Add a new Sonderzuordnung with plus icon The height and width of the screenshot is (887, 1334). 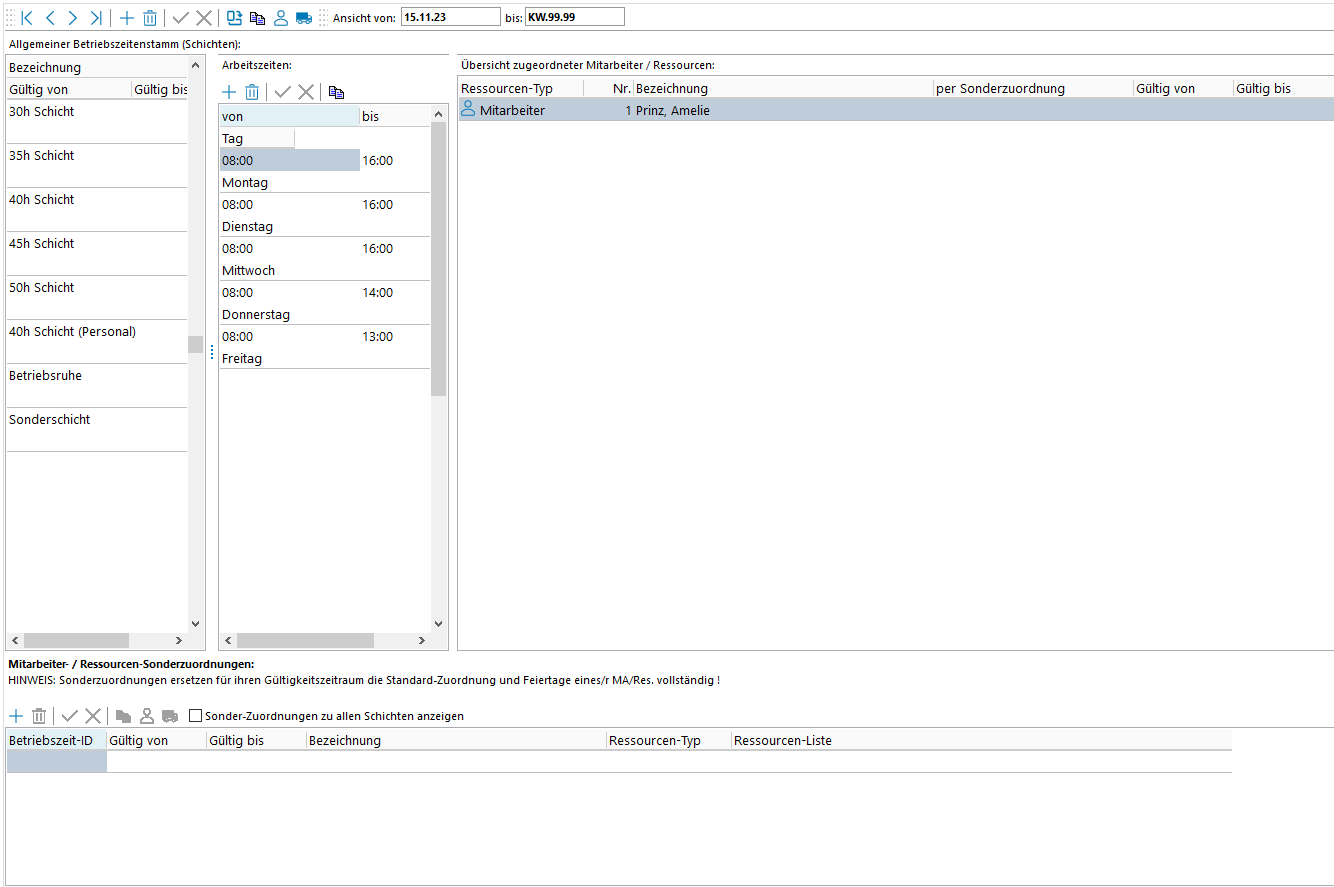pos(16,716)
